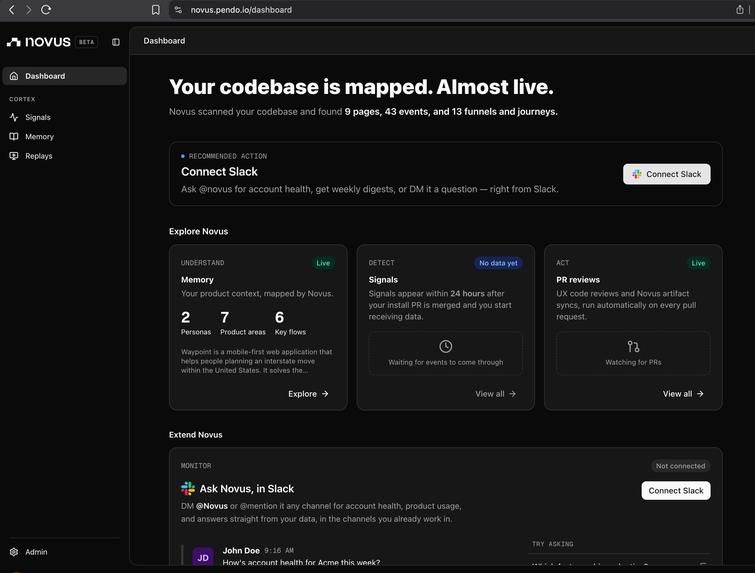
Task: Click the clock icon waiting for events
Action: [445, 346]
